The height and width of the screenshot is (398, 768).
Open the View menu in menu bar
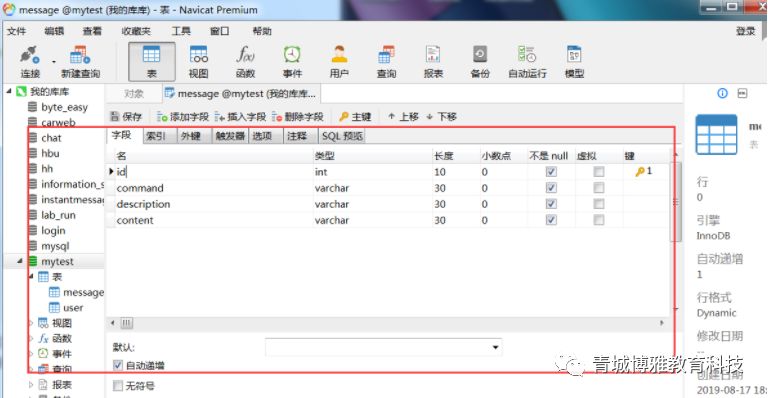[92, 31]
